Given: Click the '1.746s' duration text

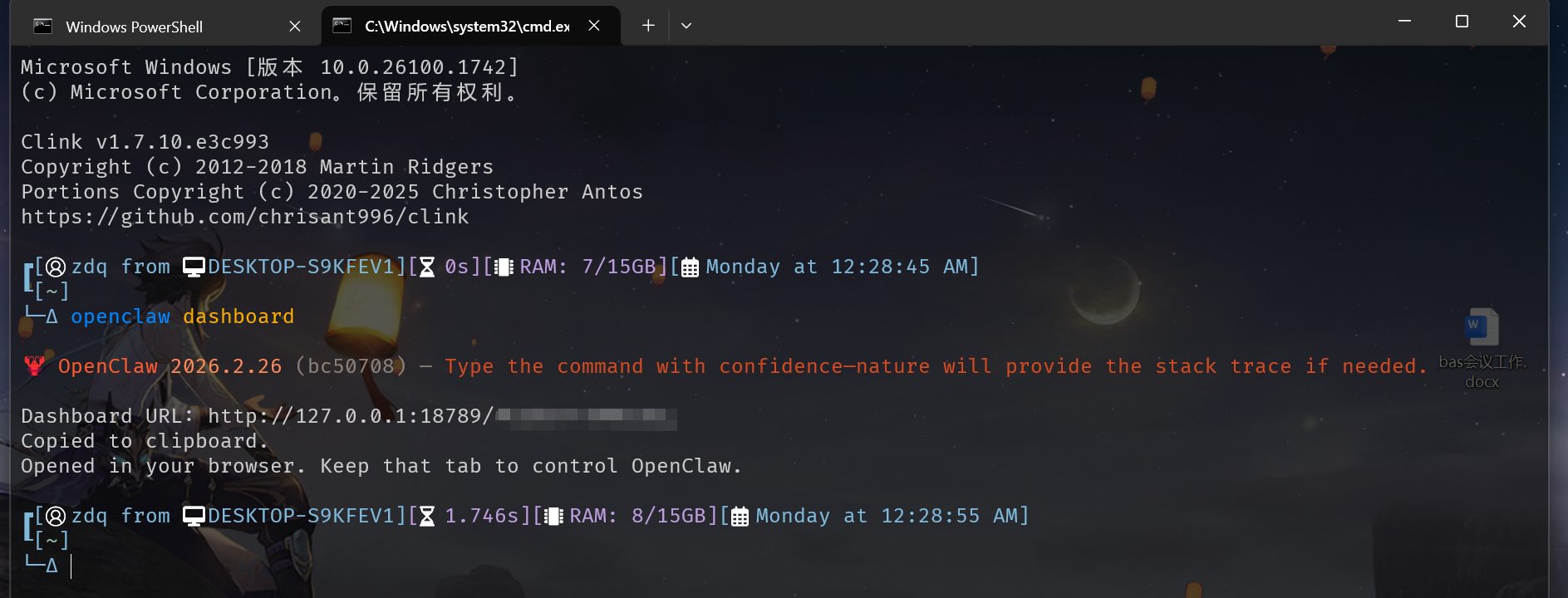Looking at the screenshot, I should point(482,516).
